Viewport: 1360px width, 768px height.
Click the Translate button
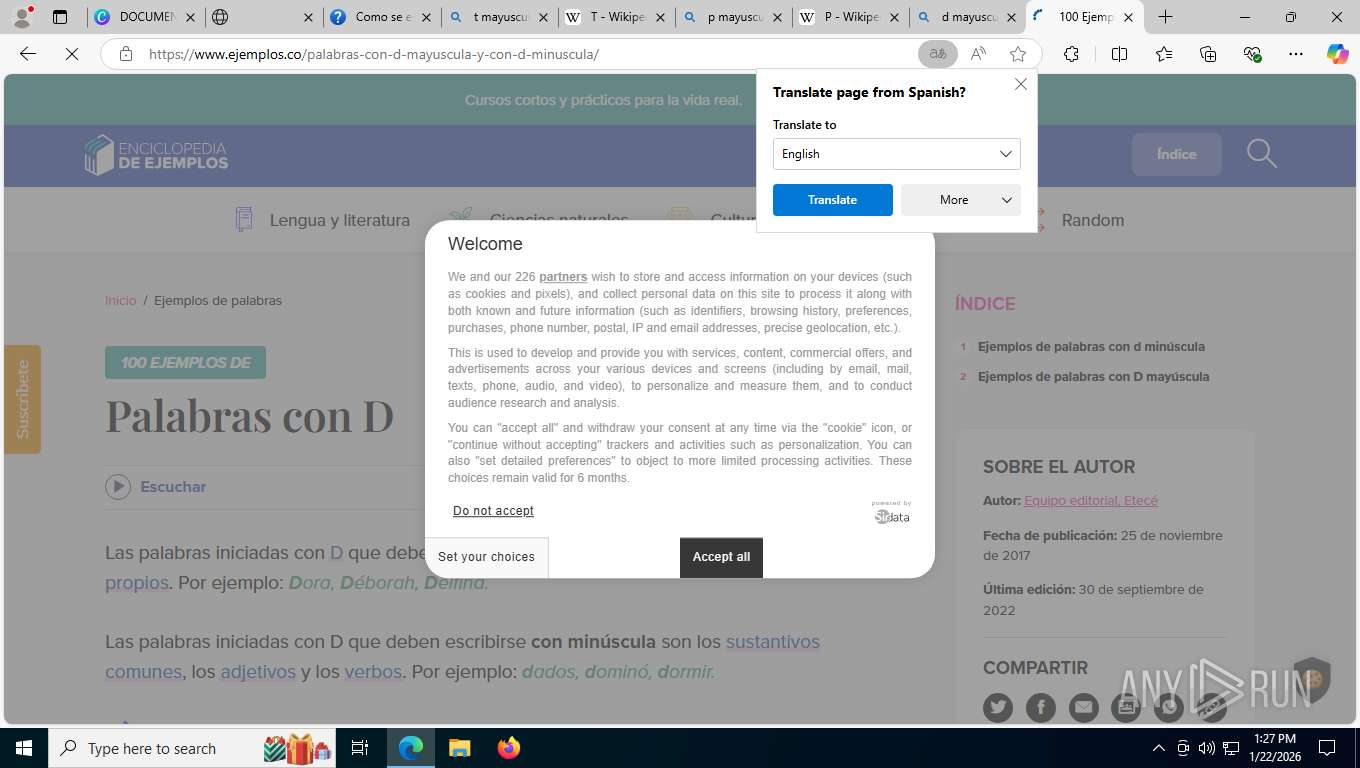click(x=832, y=200)
